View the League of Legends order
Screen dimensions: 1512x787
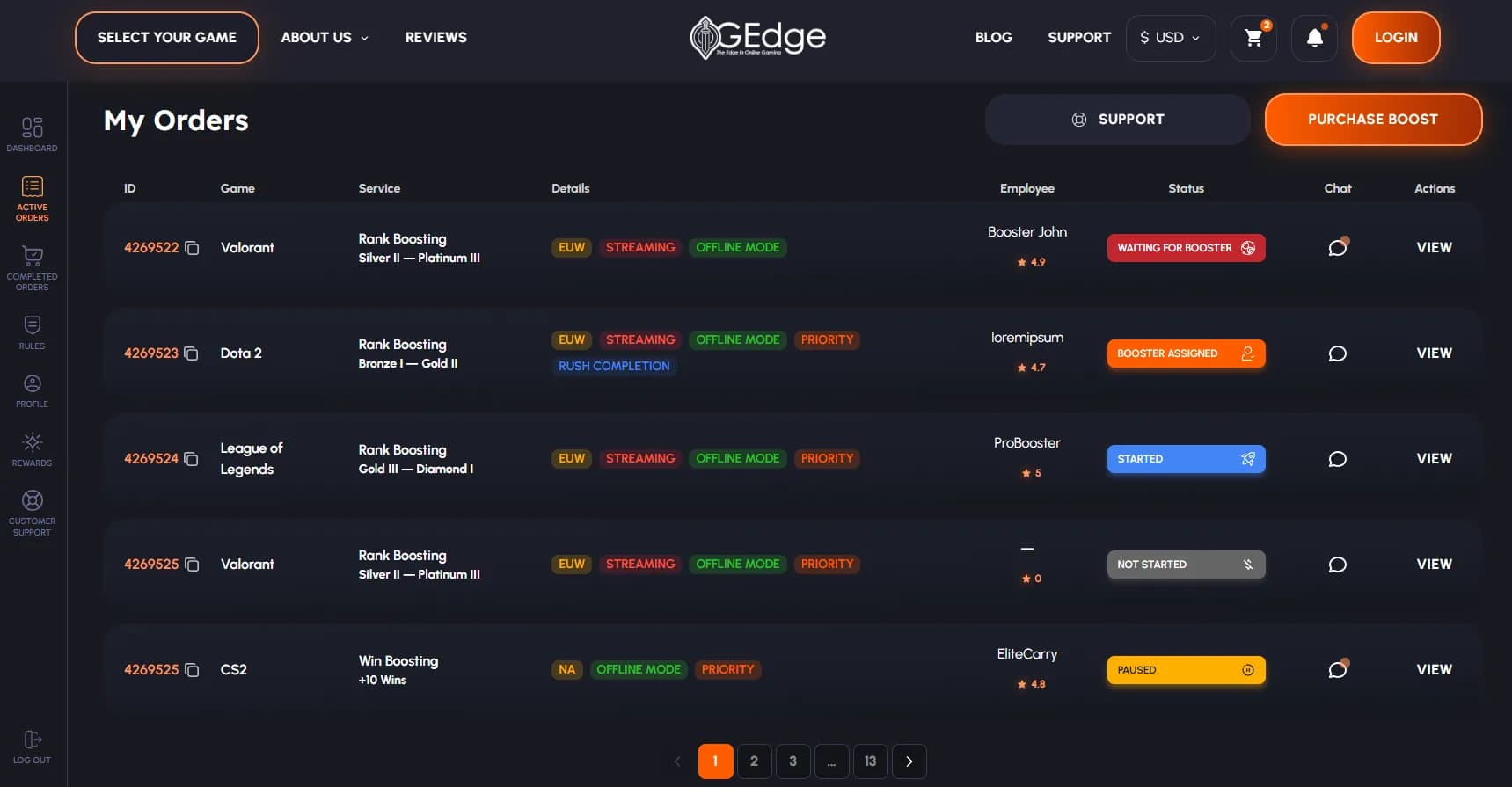[x=1434, y=459]
